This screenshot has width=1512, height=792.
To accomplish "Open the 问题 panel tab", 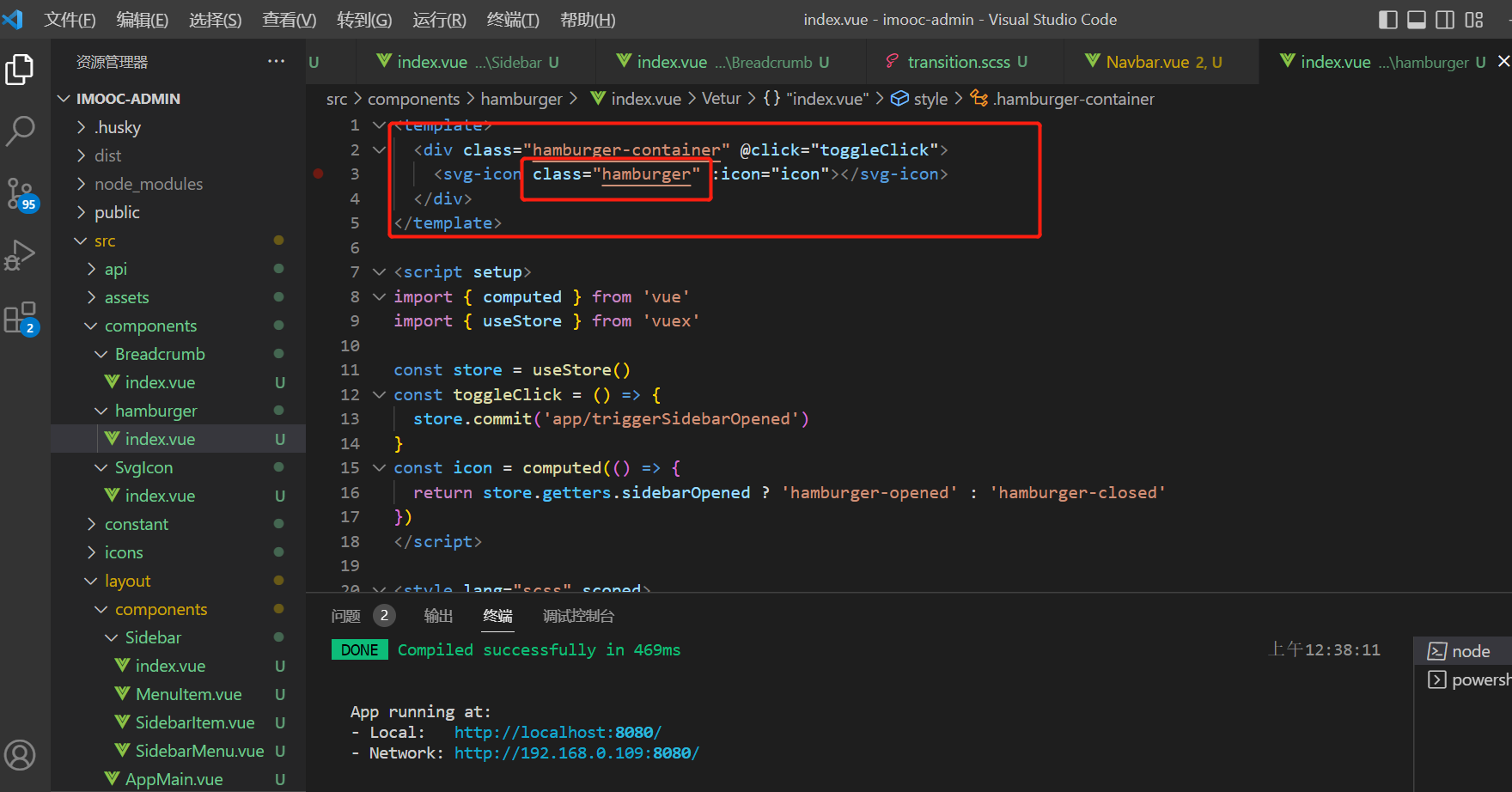I will tap(346, 616).
